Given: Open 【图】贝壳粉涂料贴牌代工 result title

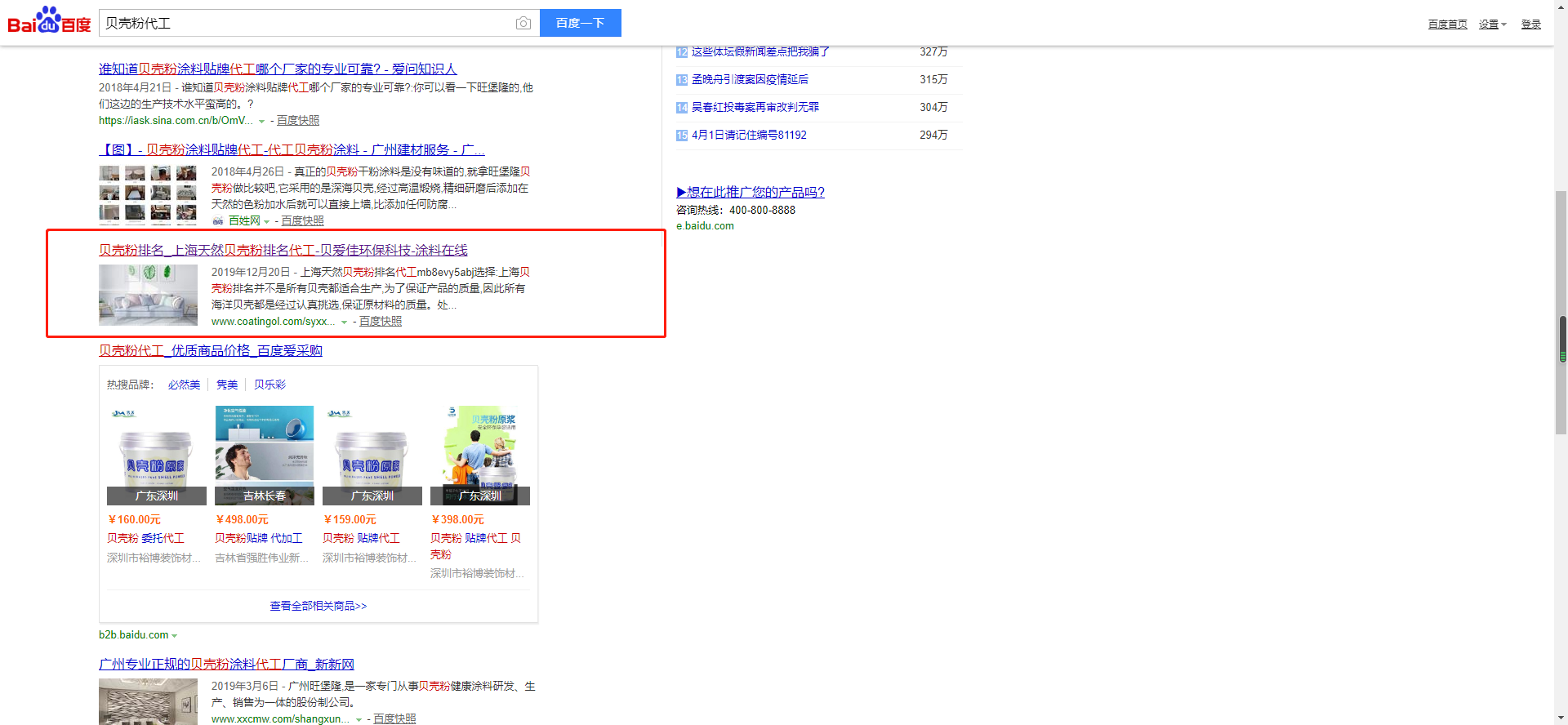Looking at the screenshot, I should tap(292, 149).
